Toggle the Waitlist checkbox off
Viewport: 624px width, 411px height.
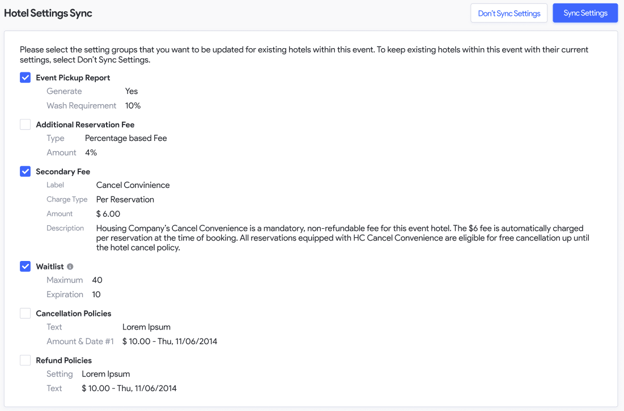coord(25,267)
